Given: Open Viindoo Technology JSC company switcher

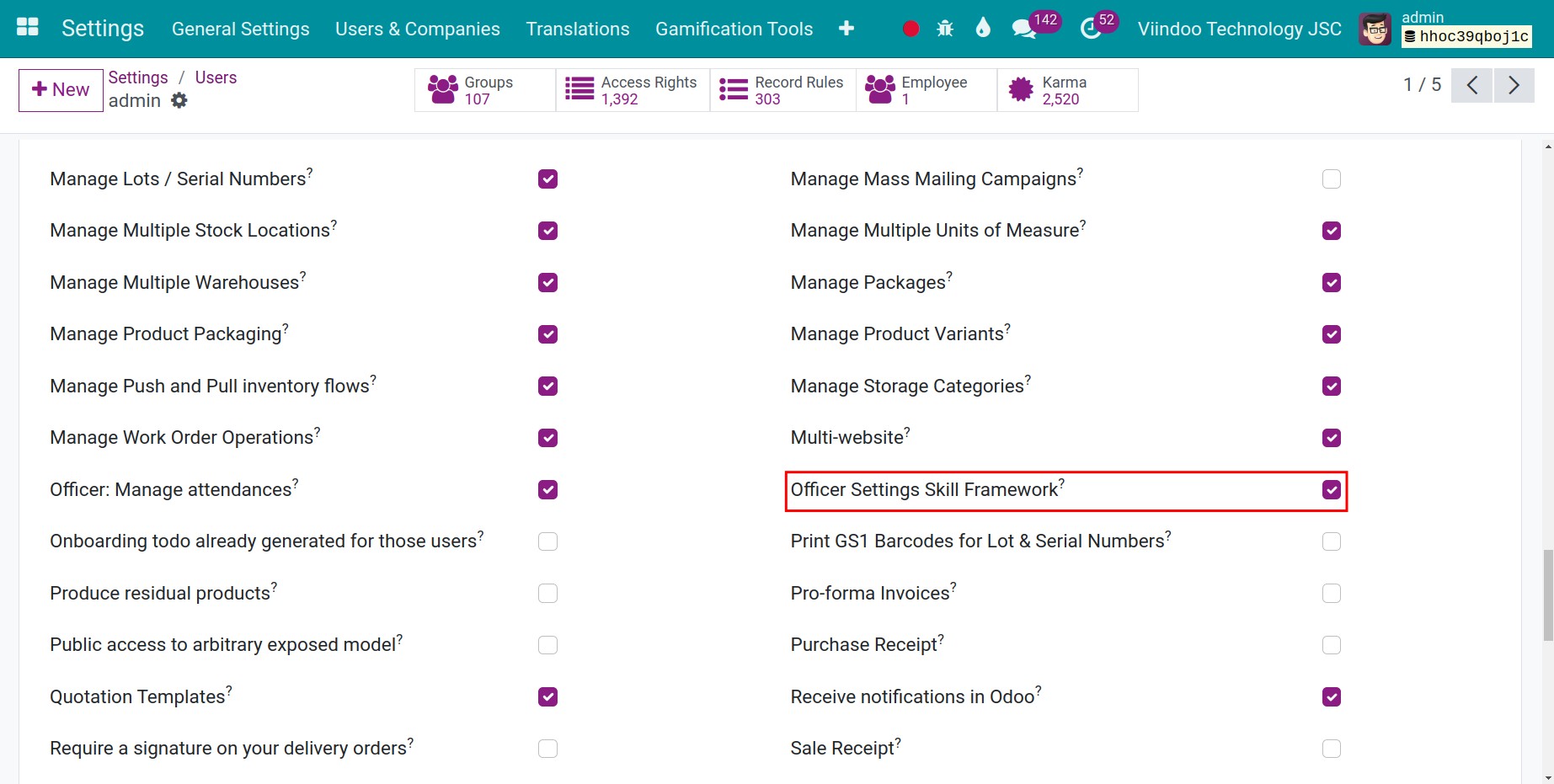Looking at the screenshot, I should tap(1240, 29).
